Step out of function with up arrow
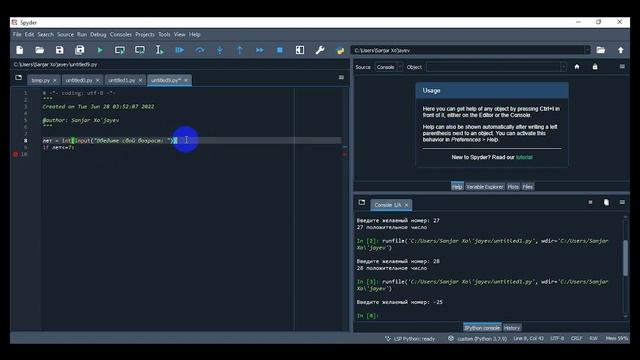The height and width of the screenshot is (360, 640). click(x=240, y=50)
